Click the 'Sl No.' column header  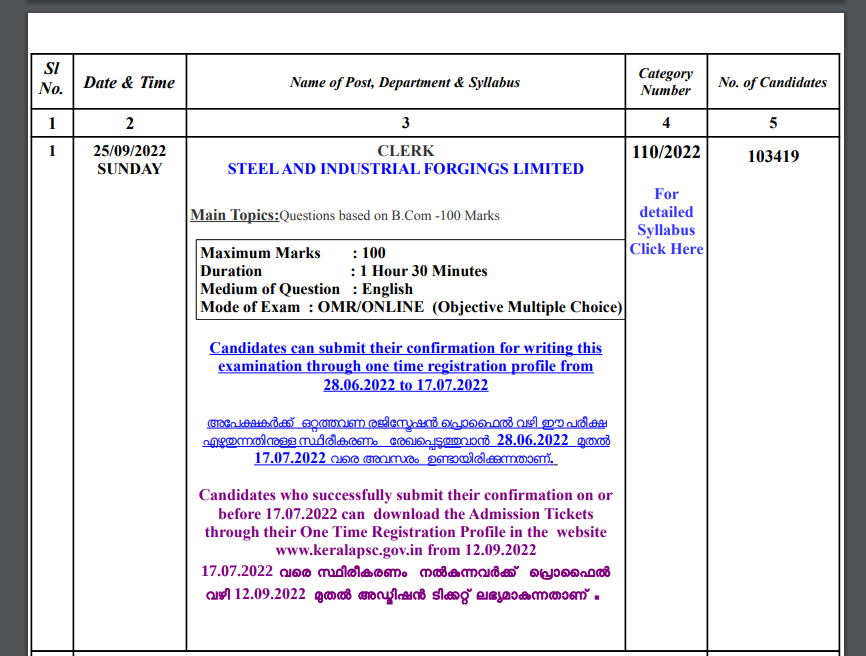point(52,78)
